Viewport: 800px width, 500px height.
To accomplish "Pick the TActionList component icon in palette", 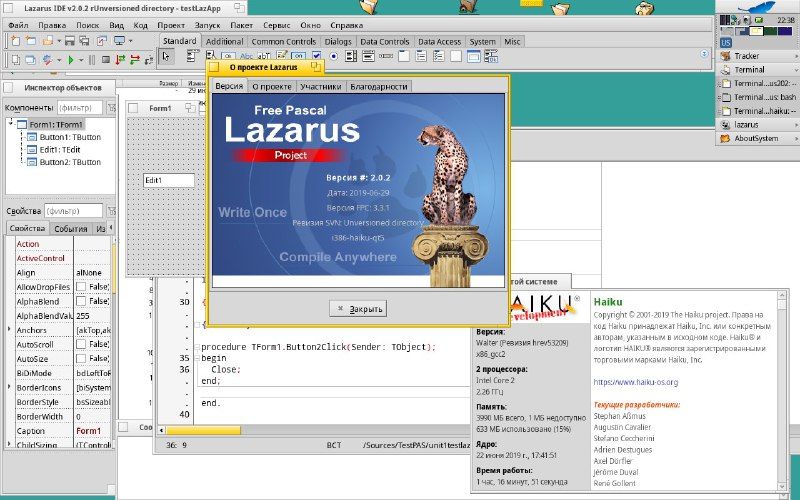I will (x=491, y=56).
